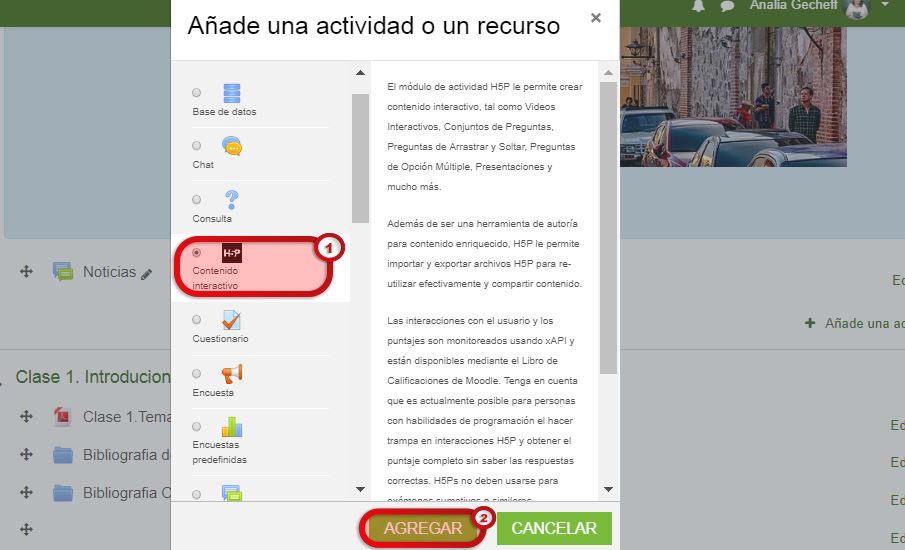This screenshot has height=550, width=905.
Task: Close the Añade una actividad dialog
Action: tap(596, 18)
